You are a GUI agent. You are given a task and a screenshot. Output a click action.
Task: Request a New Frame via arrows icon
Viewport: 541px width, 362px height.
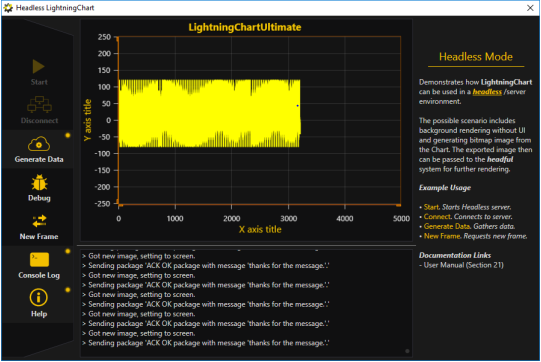39,221
